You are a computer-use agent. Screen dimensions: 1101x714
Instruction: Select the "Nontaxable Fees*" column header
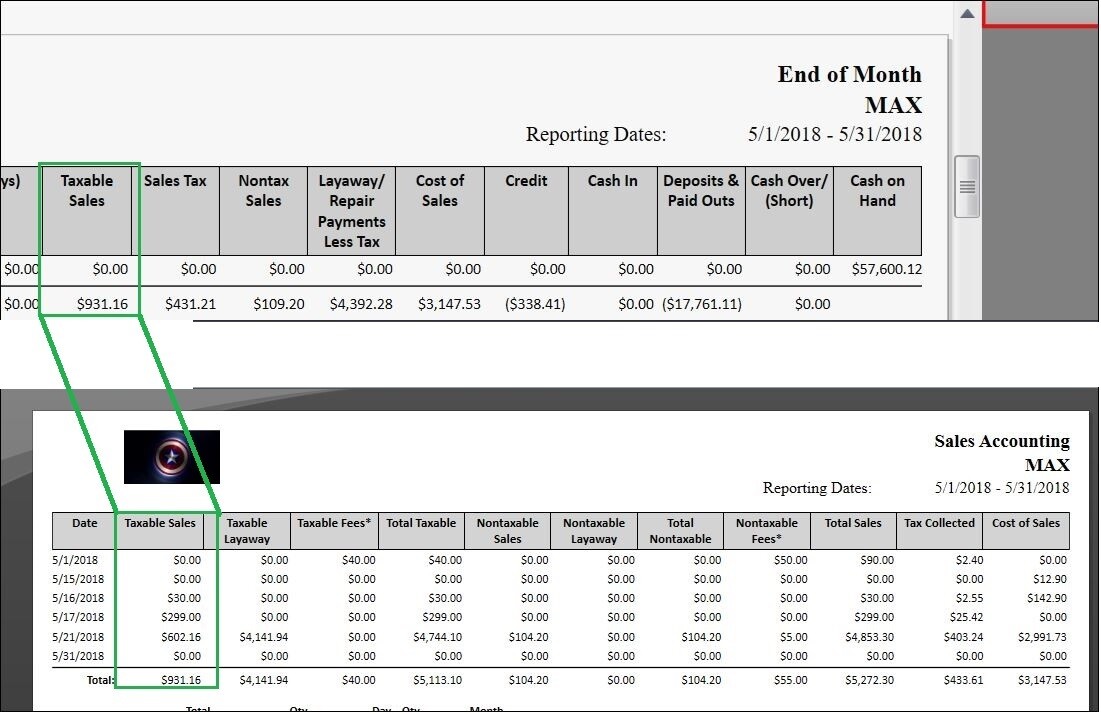click(x=767, y=531)
